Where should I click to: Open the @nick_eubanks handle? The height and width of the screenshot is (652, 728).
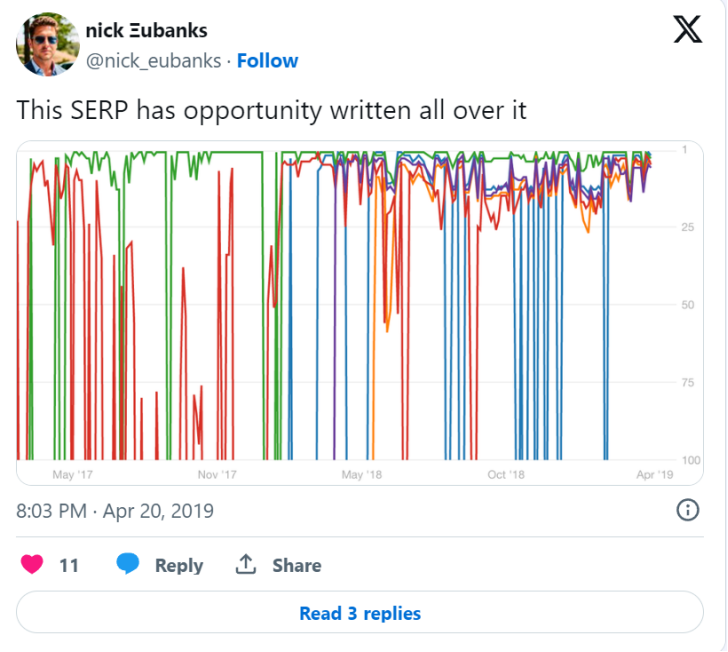(154, 61)
